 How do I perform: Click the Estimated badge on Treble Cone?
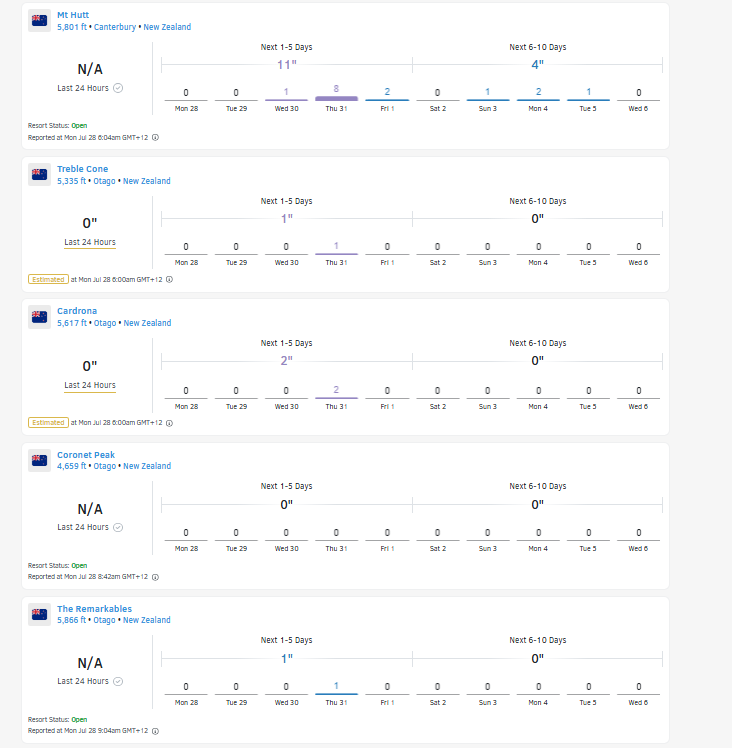48,280
